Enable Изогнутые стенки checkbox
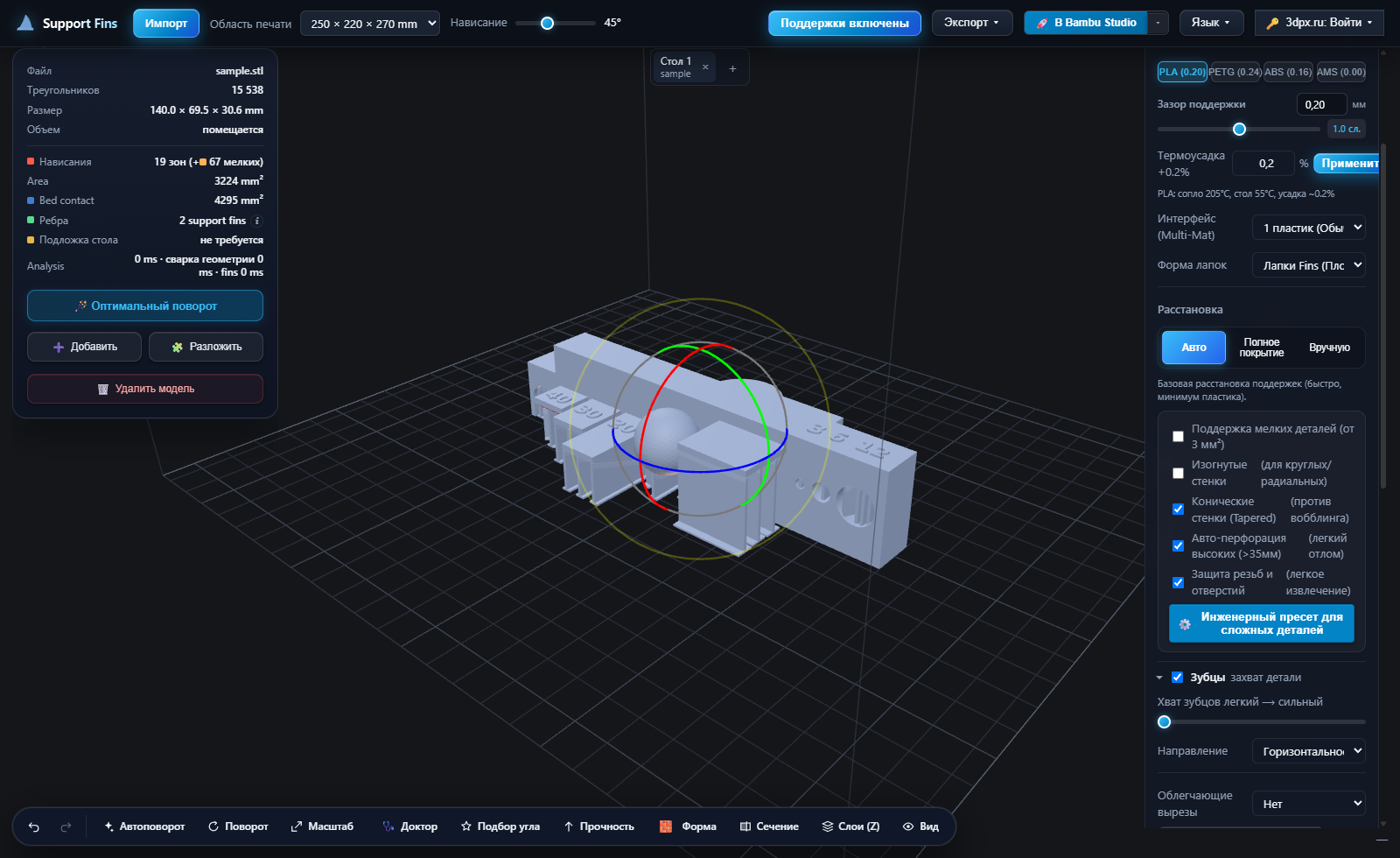 [1178, 473]
